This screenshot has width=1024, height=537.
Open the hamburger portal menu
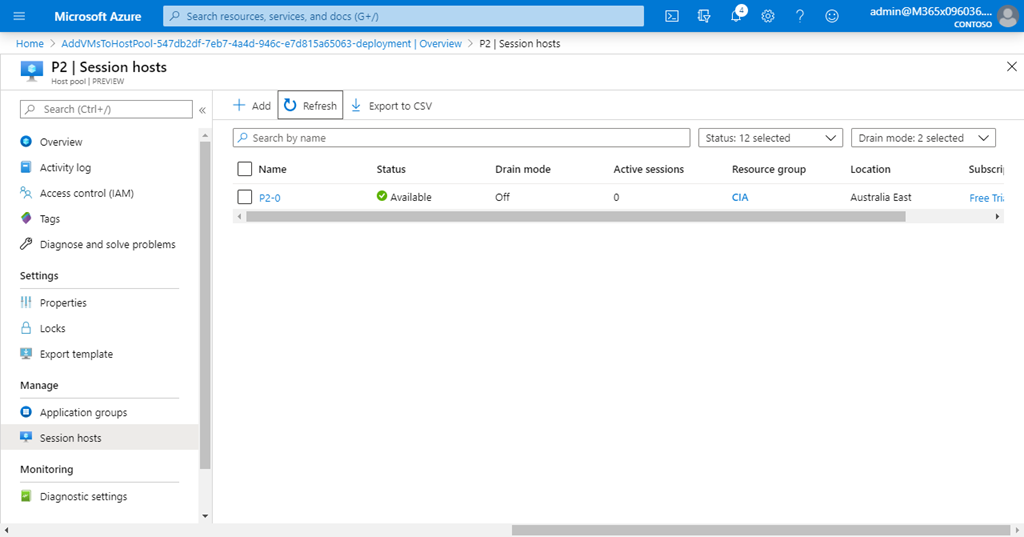pos(19,16)
